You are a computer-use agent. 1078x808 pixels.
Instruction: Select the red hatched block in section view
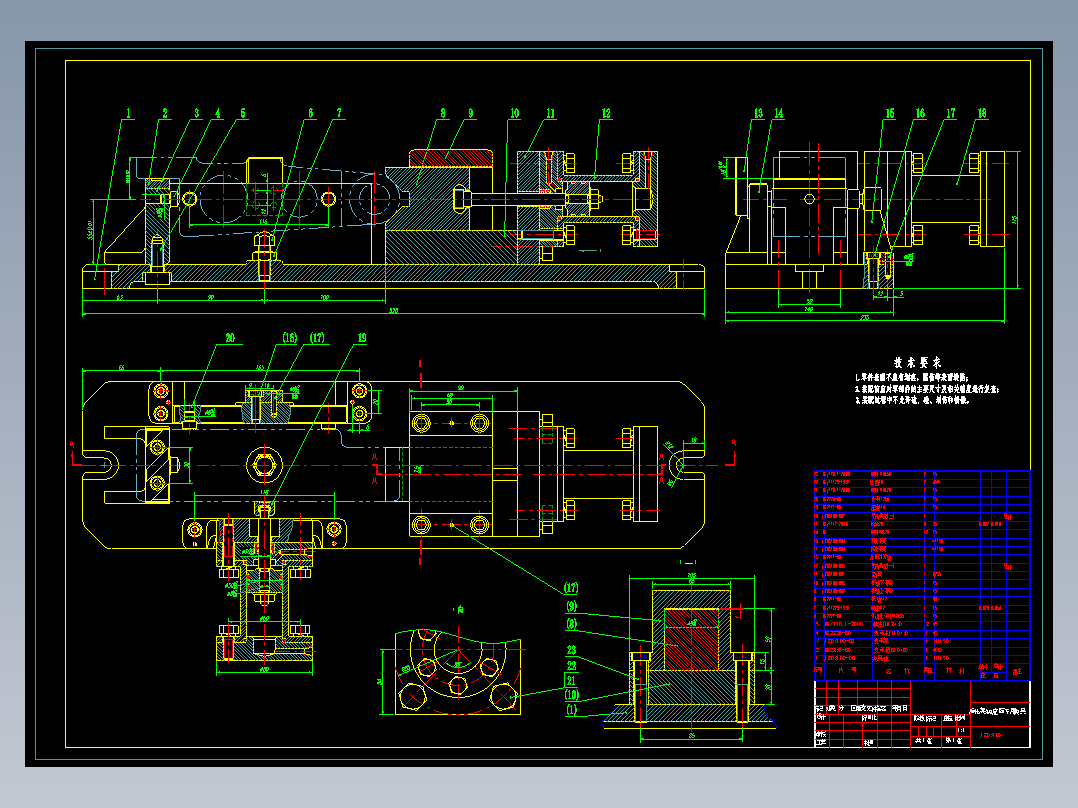coord(691,640)
